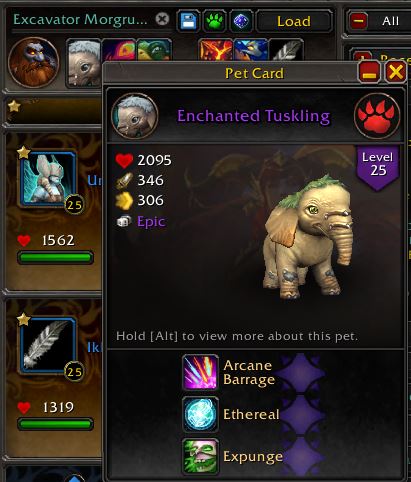The width and height of the screenshot is (411, 482).
Task: Clear the Excavator Morgru target with X
Action: (162, 19)
